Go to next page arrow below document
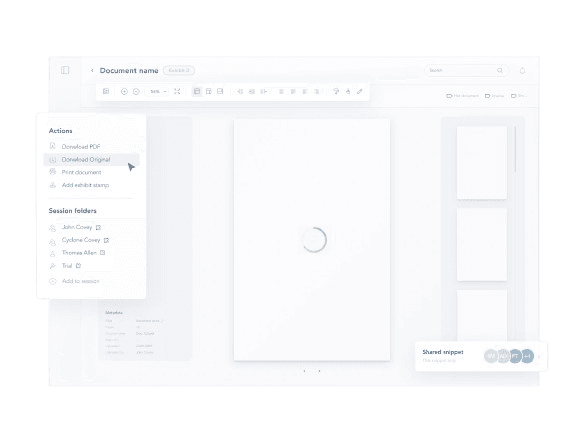The image size is (577, 433). [319, 371]
